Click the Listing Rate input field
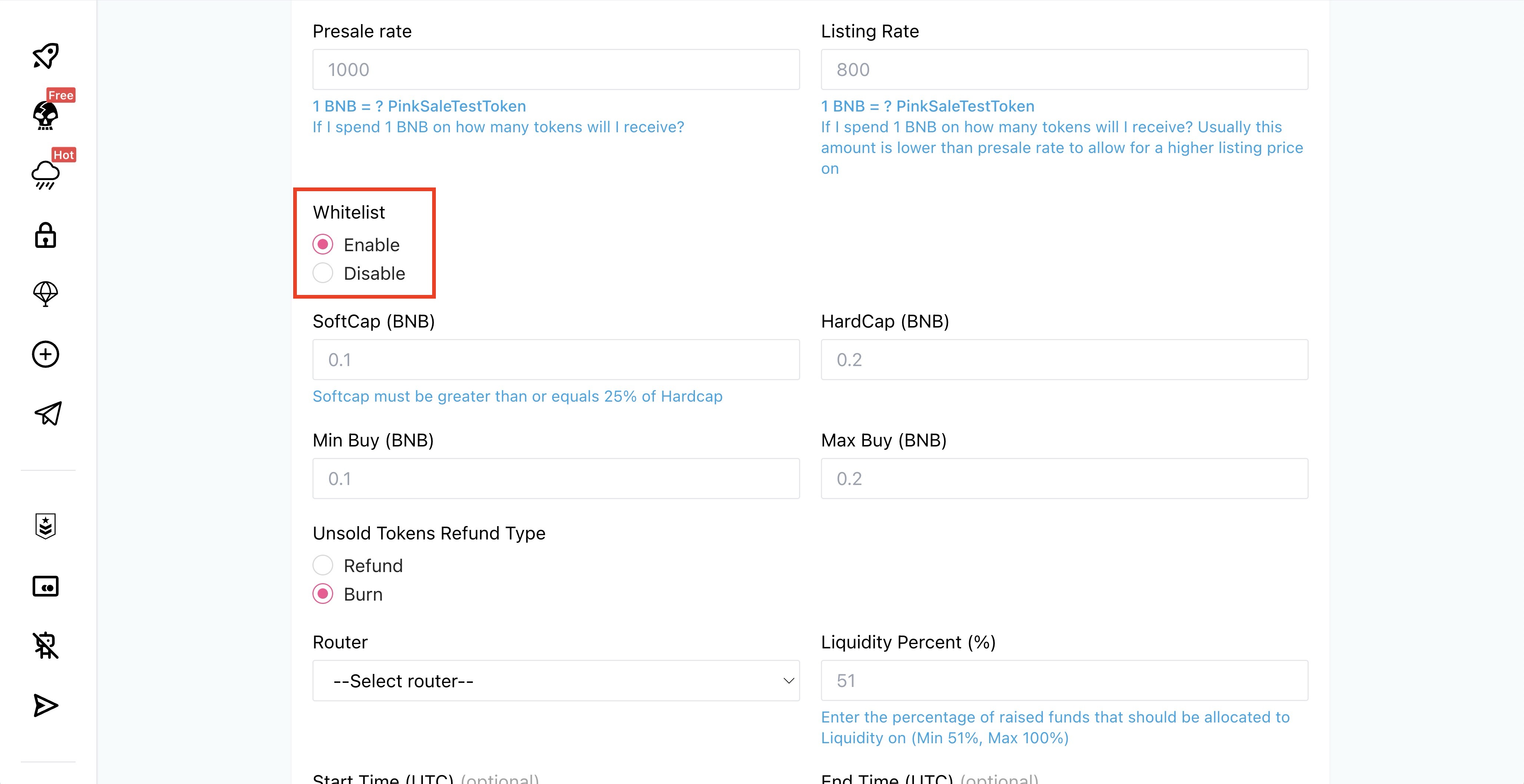Screen dimensions: 1524x784 (x=1064, y=70)
